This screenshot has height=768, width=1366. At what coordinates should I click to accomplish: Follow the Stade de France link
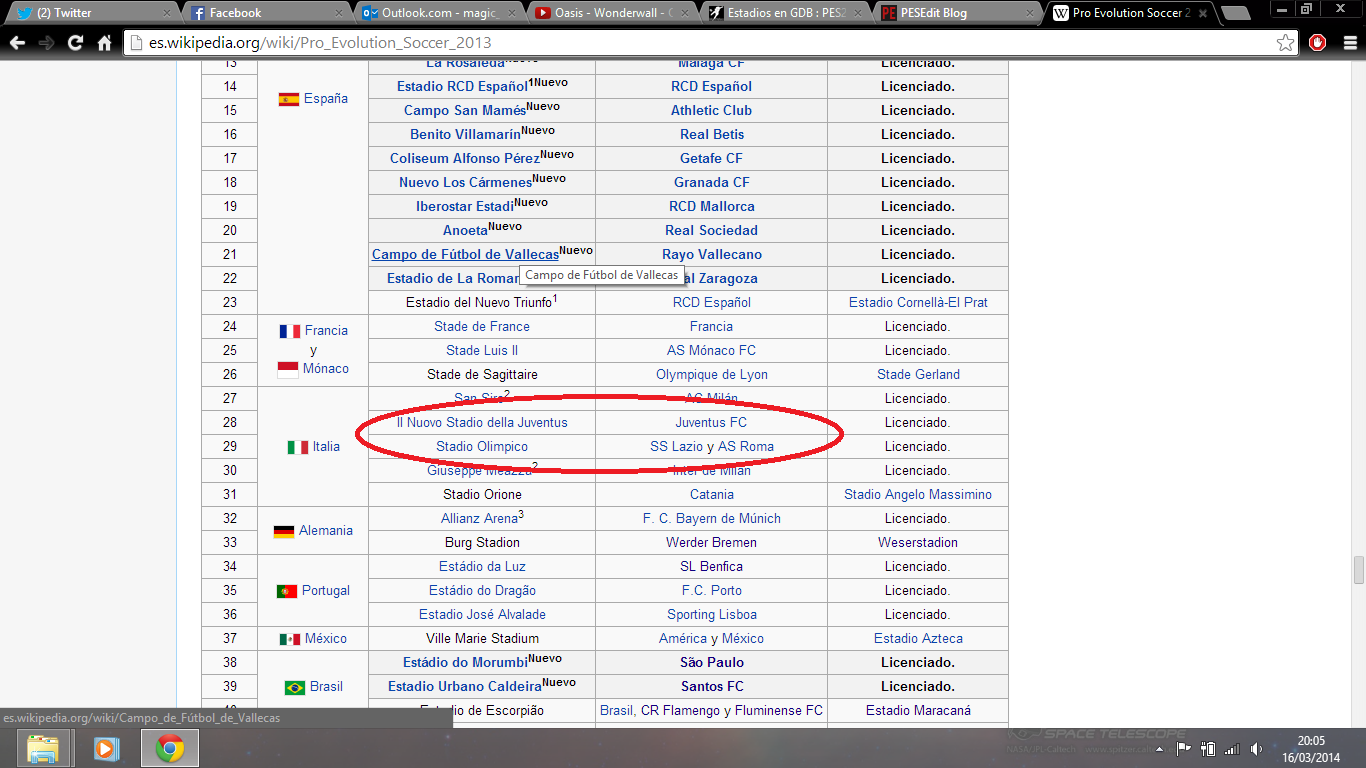coord(482,327)
